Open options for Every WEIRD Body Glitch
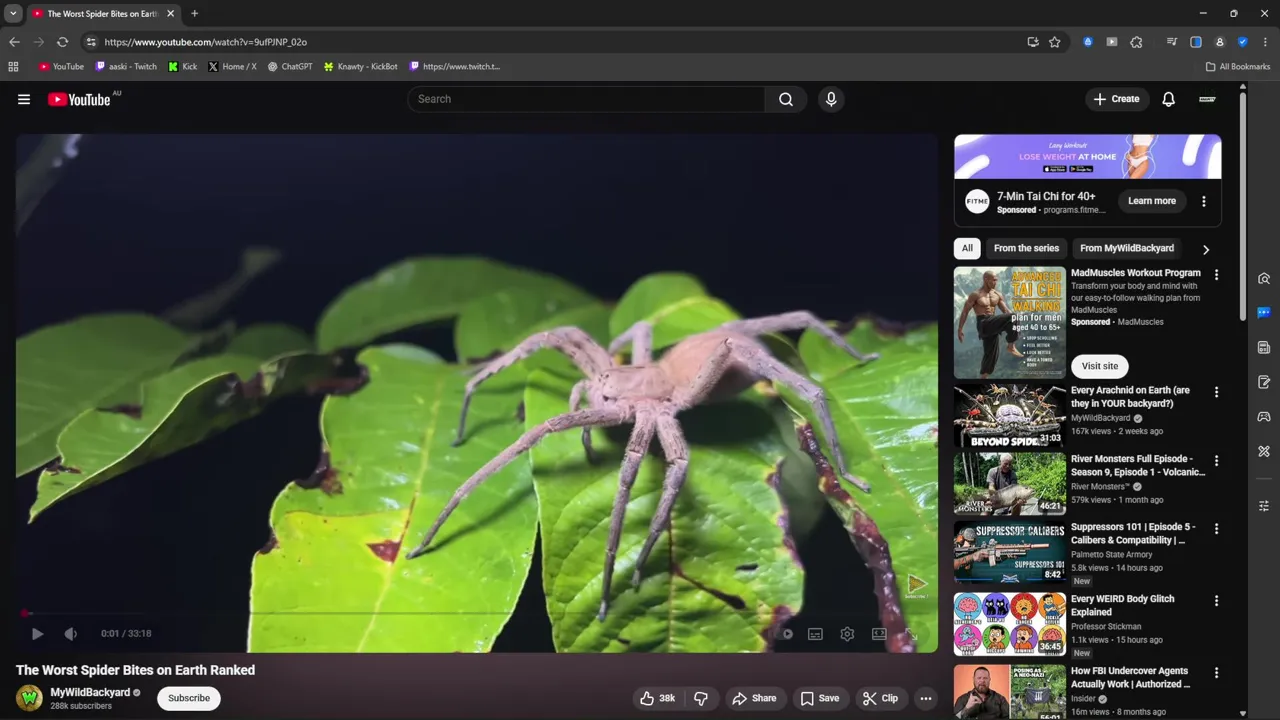The image size is (1280, 720). coord(1217,601)
